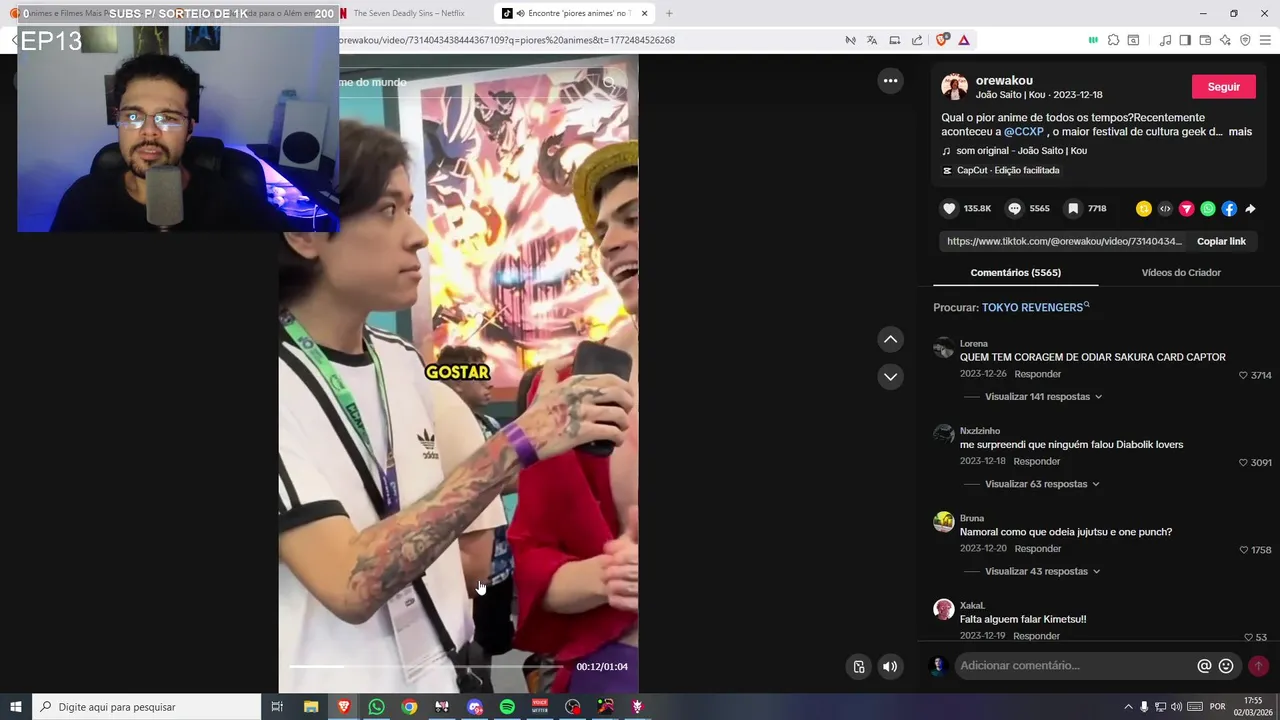Screen dimensions: 1280x720
Task: Open orewakou profile name
Action: click(1004, 80)
